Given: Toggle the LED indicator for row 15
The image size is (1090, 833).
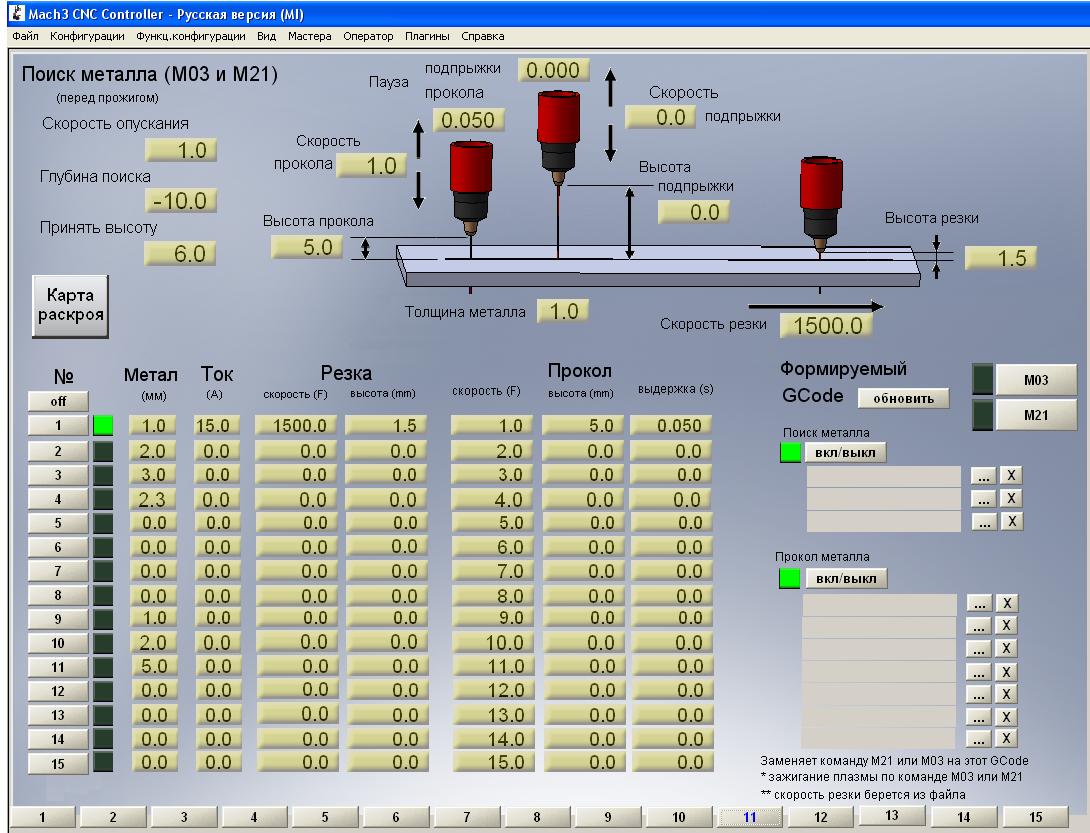Looking at the screenshot, I should tap(103, 762).
